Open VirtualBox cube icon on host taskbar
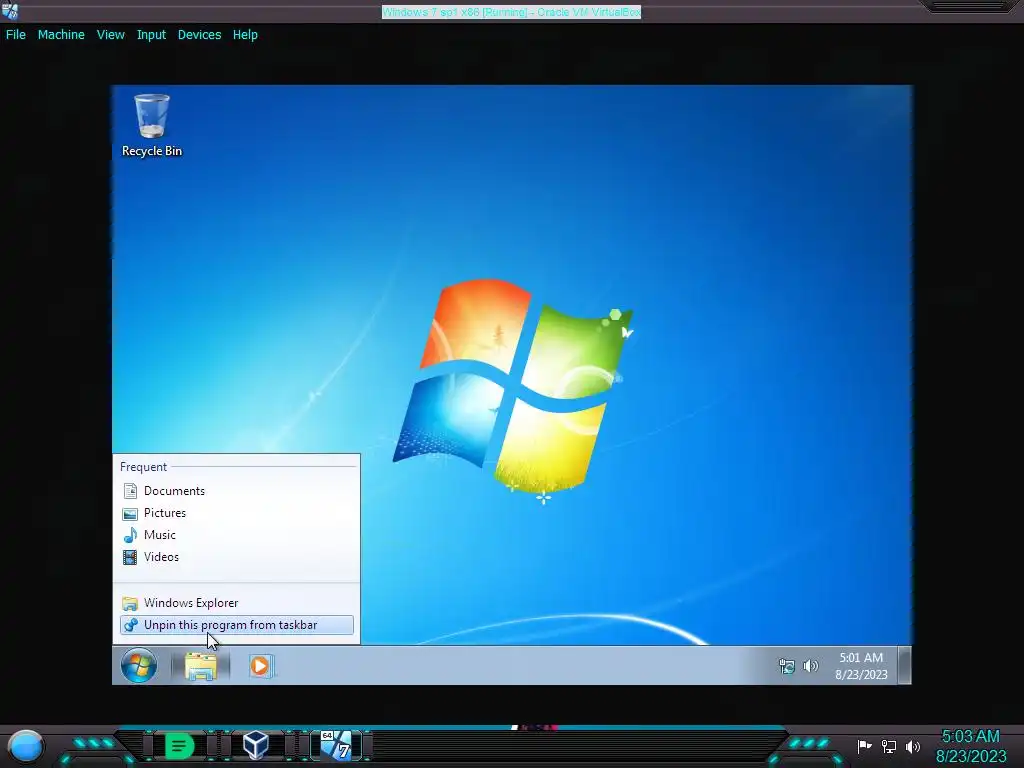Viewport: 1024px width, 768px height. [255, 745]
